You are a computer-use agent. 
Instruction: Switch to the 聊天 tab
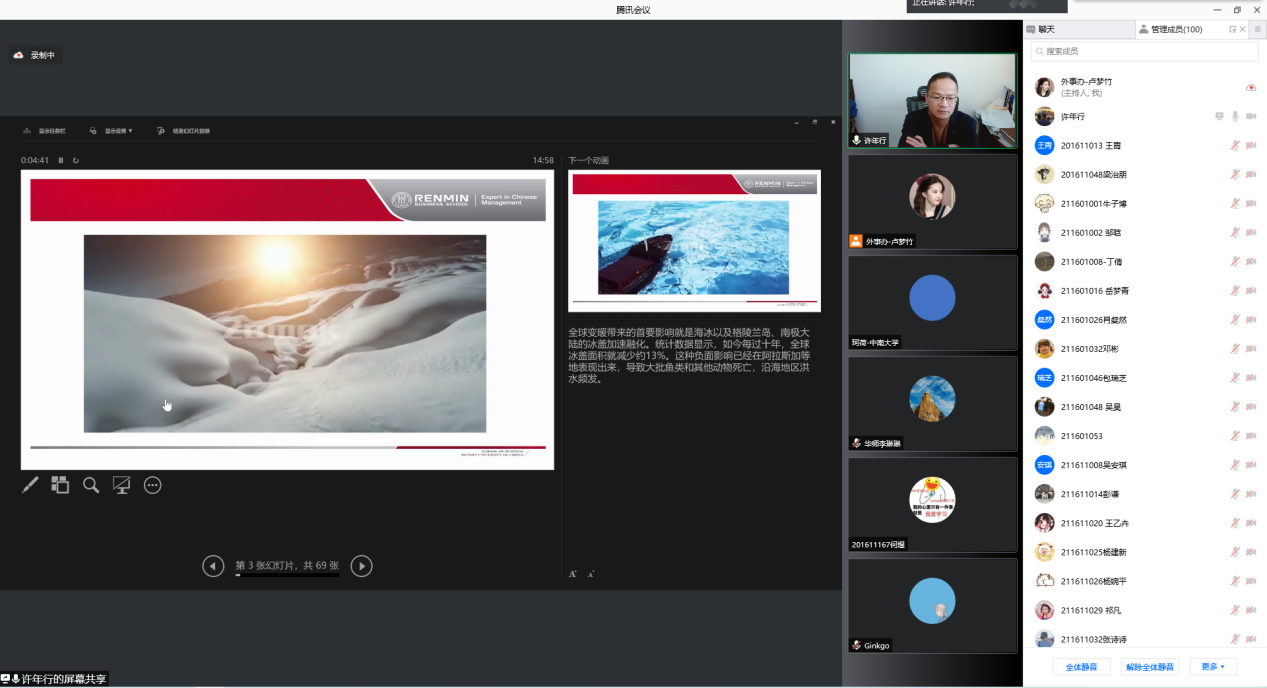[x=1046, y=30]
